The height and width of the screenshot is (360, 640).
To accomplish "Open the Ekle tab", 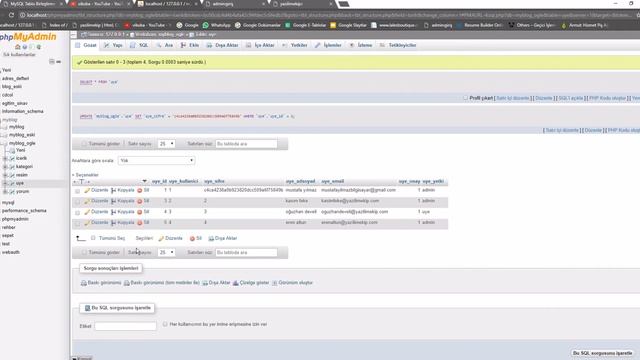I will click(190, 45).
